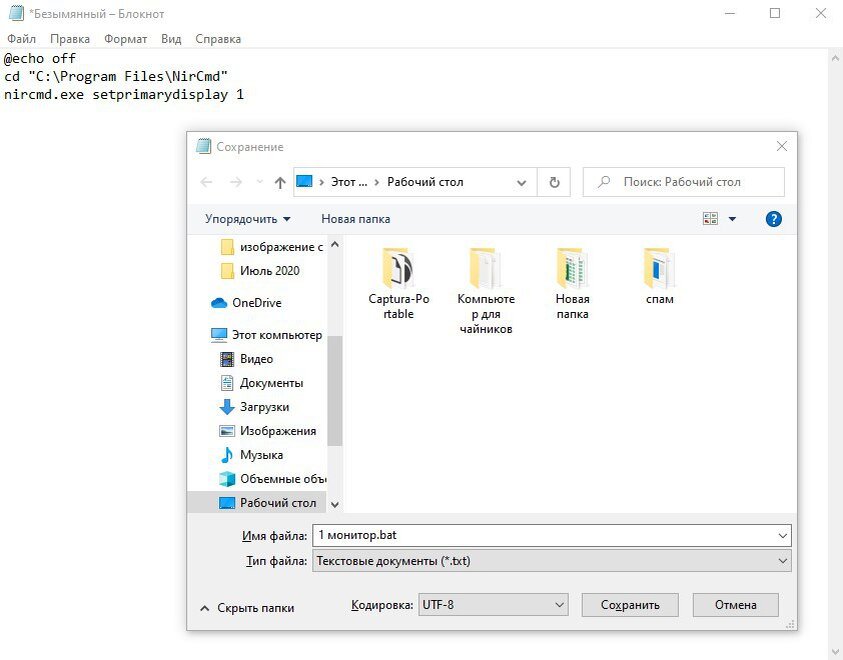Select the 'изображение с' folder in sidebar
This screenshot has height=660, width=843.
coord(272,247)
